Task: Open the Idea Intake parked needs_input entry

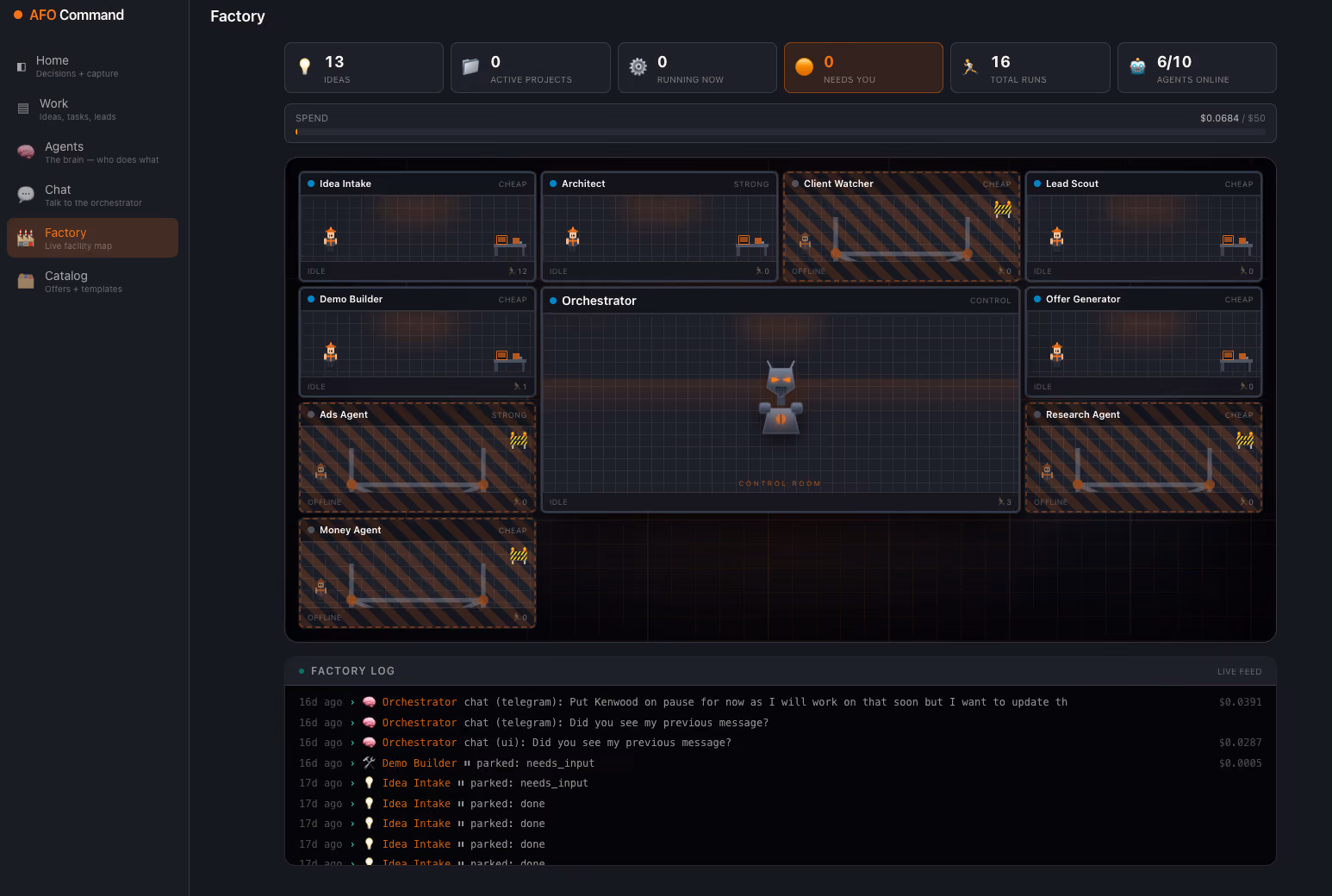Action: (x=781, y=783)
